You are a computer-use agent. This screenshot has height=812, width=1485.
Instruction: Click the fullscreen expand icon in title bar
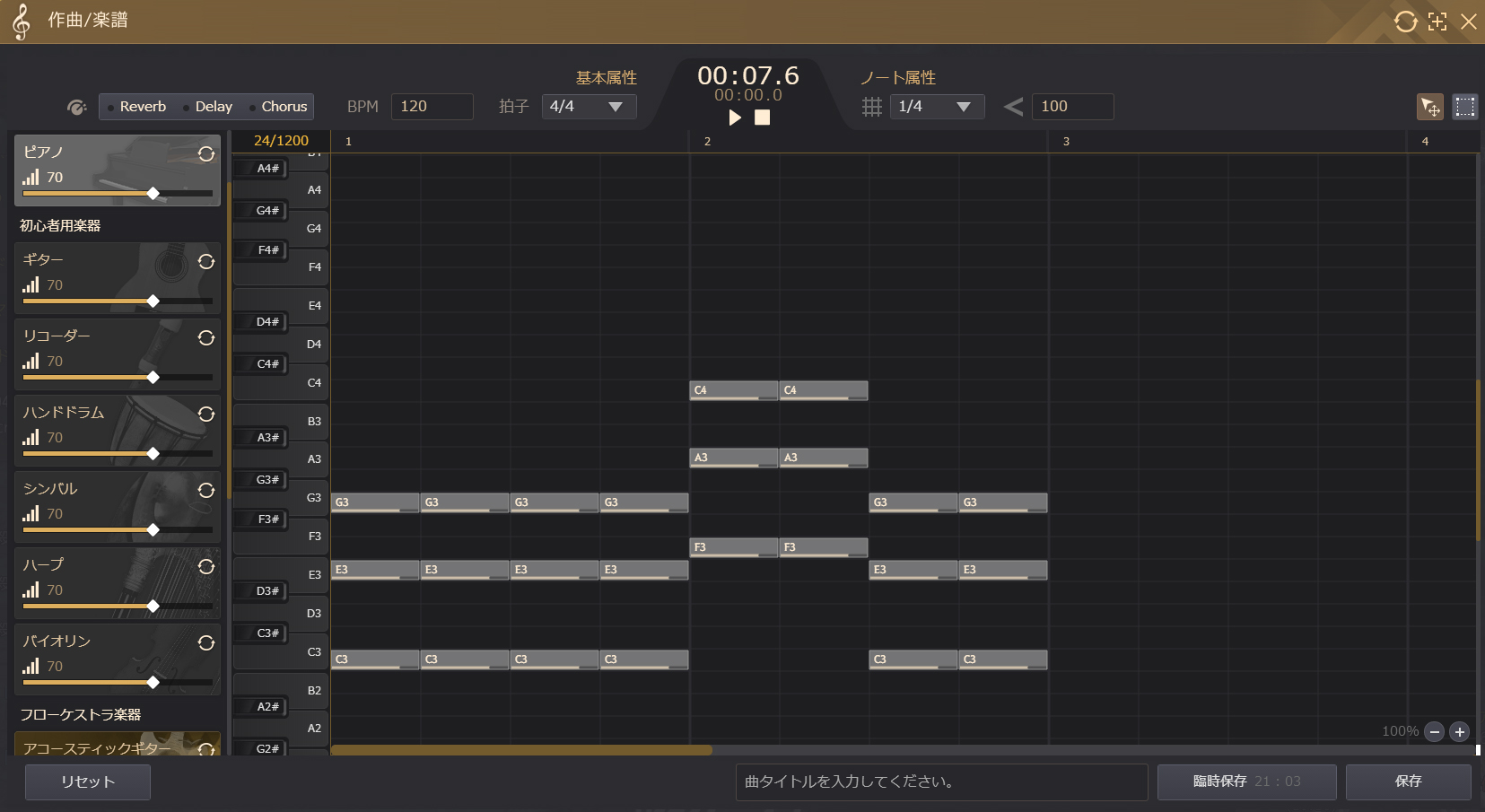click(1437, 22)
